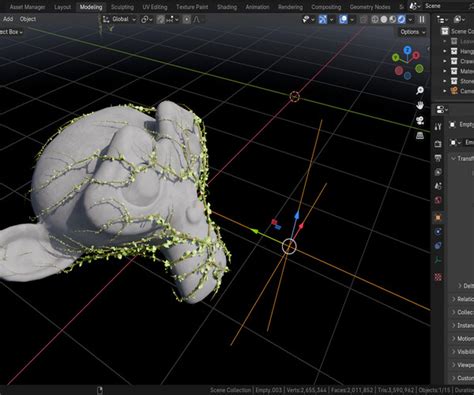Click the pan view hand icon

pyautogui.click(x=420, y=105)
